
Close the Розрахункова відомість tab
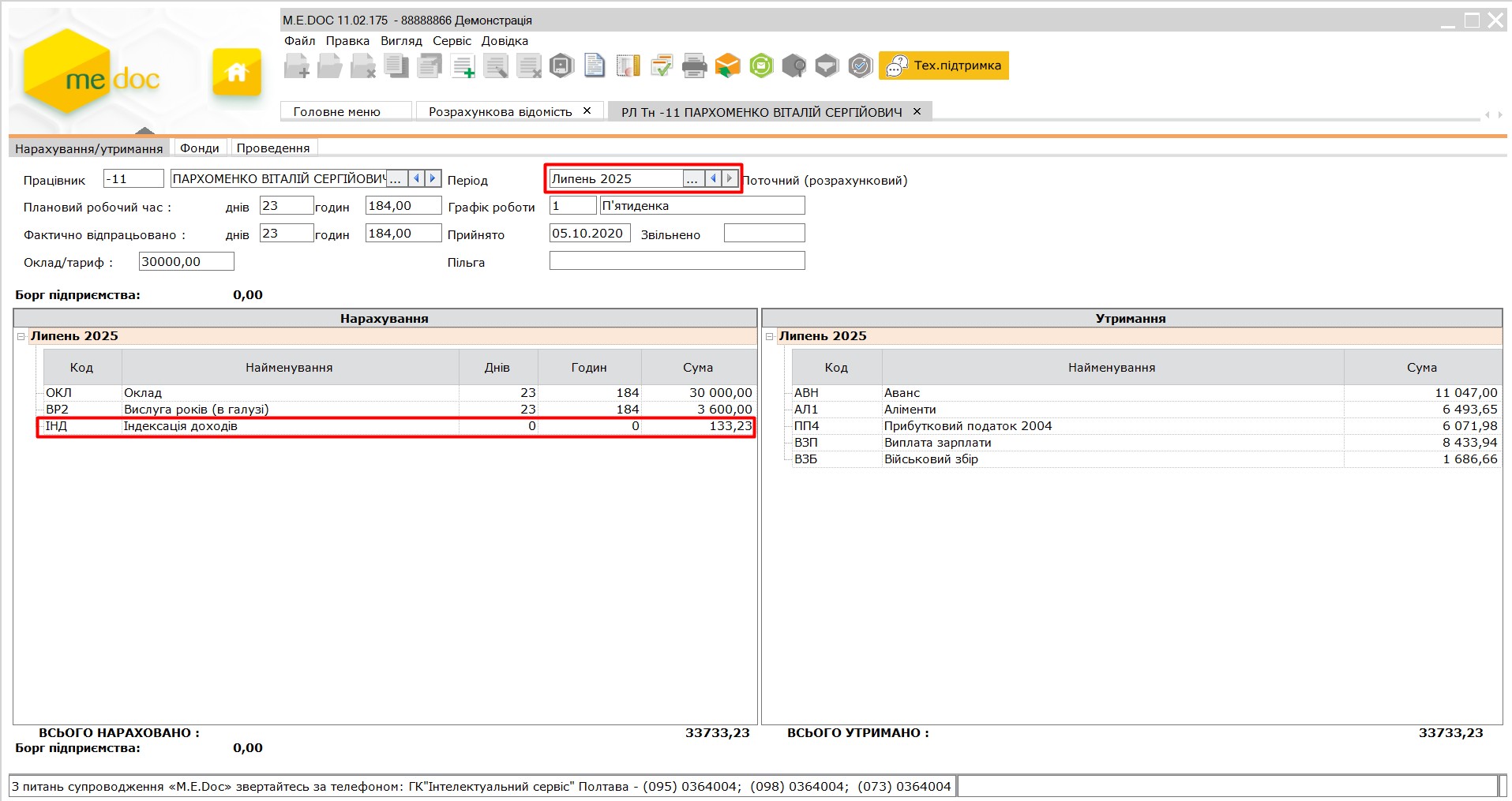(587, 111)
